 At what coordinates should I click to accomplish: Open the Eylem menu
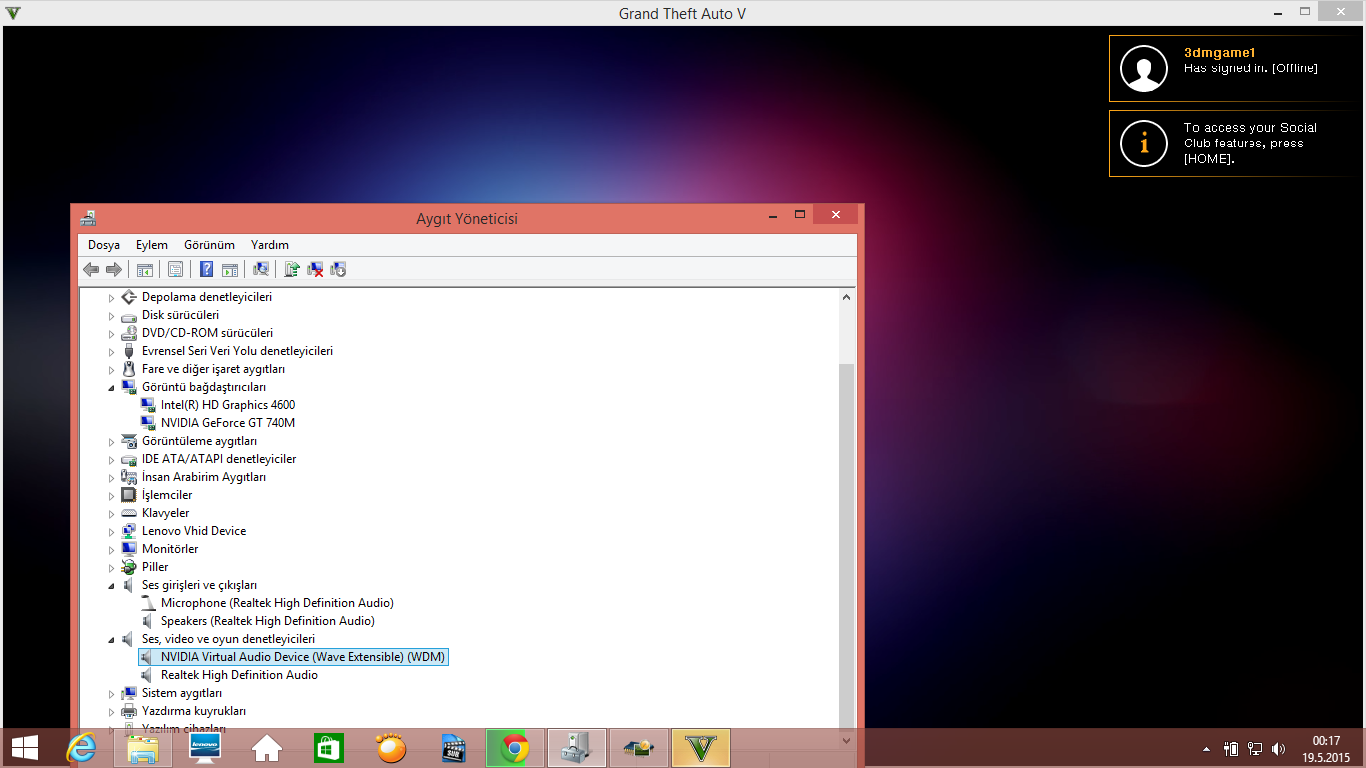pyautogui.click(x=152, y=245)
